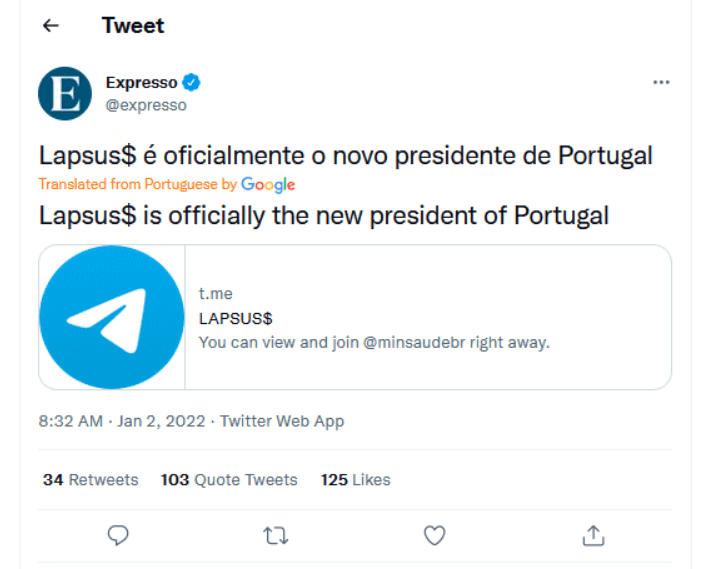The image size is (709, 569).
Task: Open Expresso's profile picture
Action: point(65,94)
